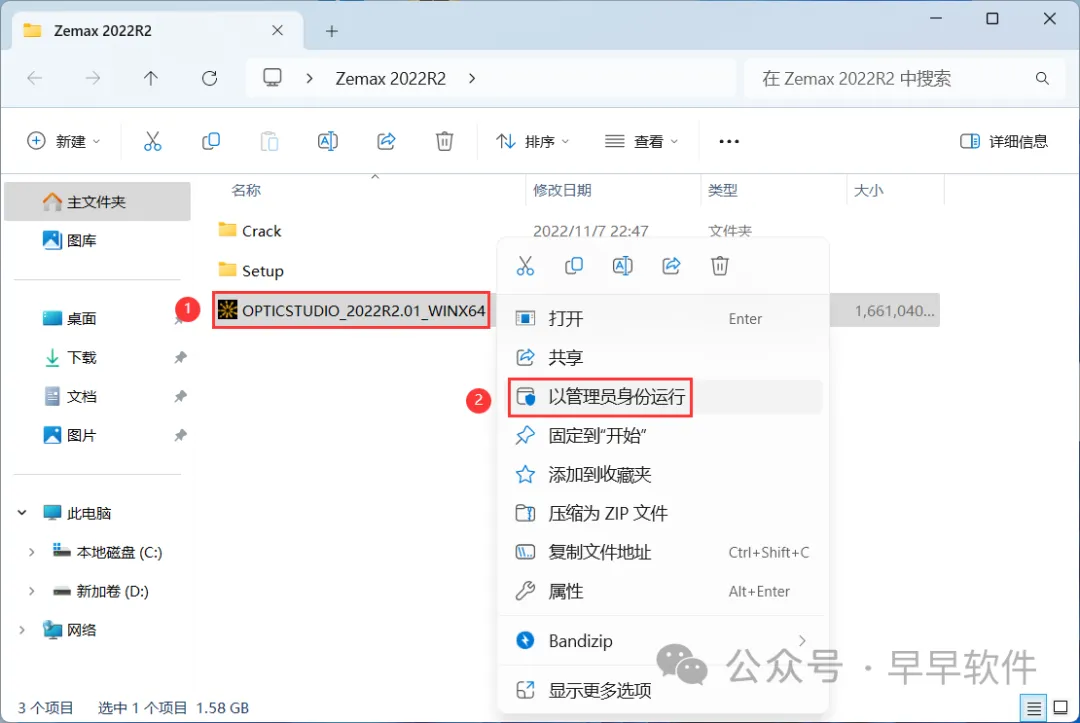Image resolution: width=1080 pixels, height=723 pixels.
Task: Click the Share icon atop the context menu
Action: [672, 266]
